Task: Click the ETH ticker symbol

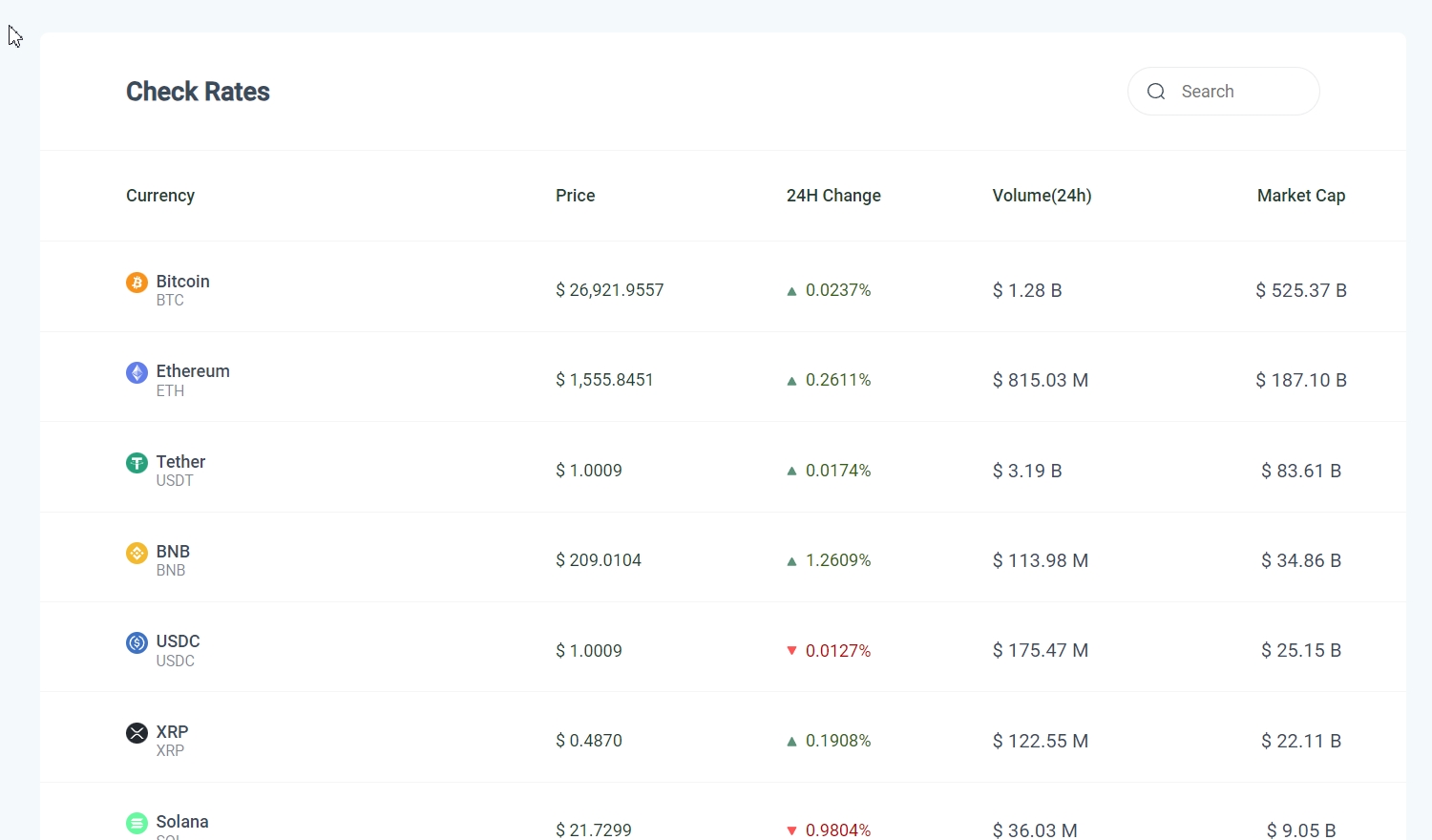Action: (x=170, y=391)
